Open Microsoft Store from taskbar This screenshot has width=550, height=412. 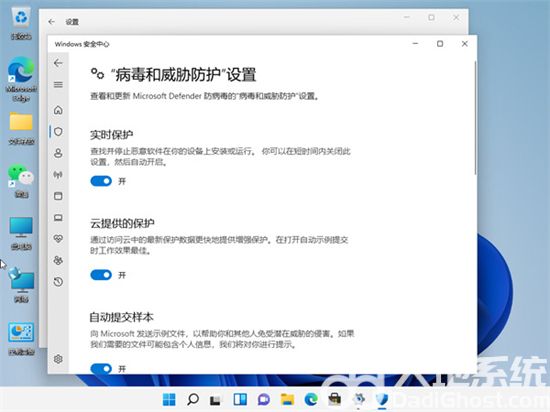click(x=335, y=399)
